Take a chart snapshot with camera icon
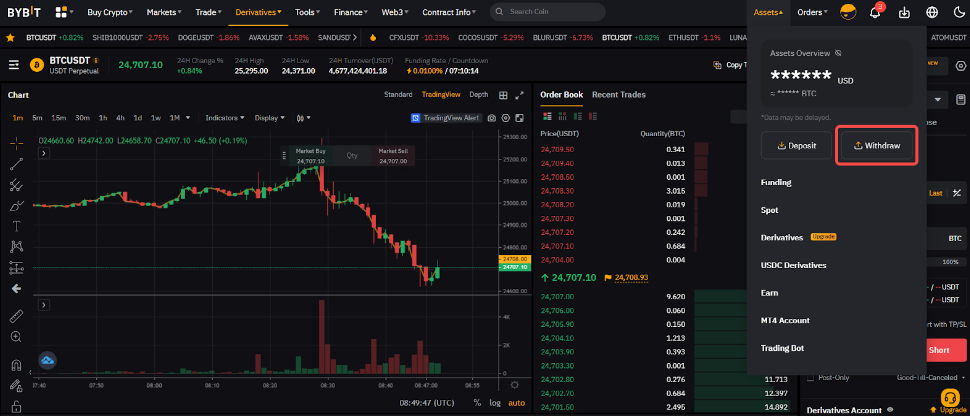Viewport: 970px width, 416px height. pos(492,118)
